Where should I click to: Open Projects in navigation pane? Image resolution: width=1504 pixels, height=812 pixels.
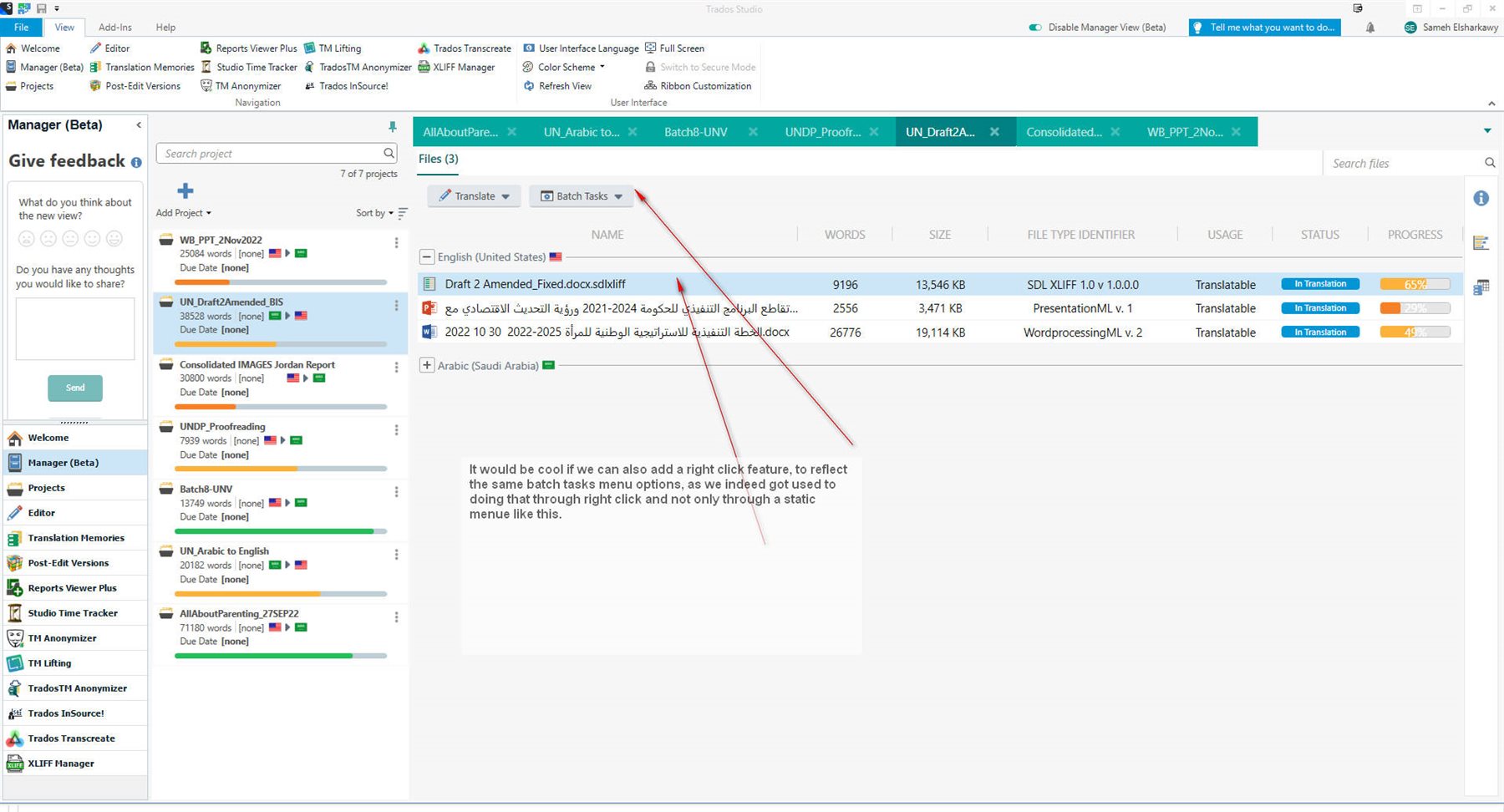click(75, 488)
